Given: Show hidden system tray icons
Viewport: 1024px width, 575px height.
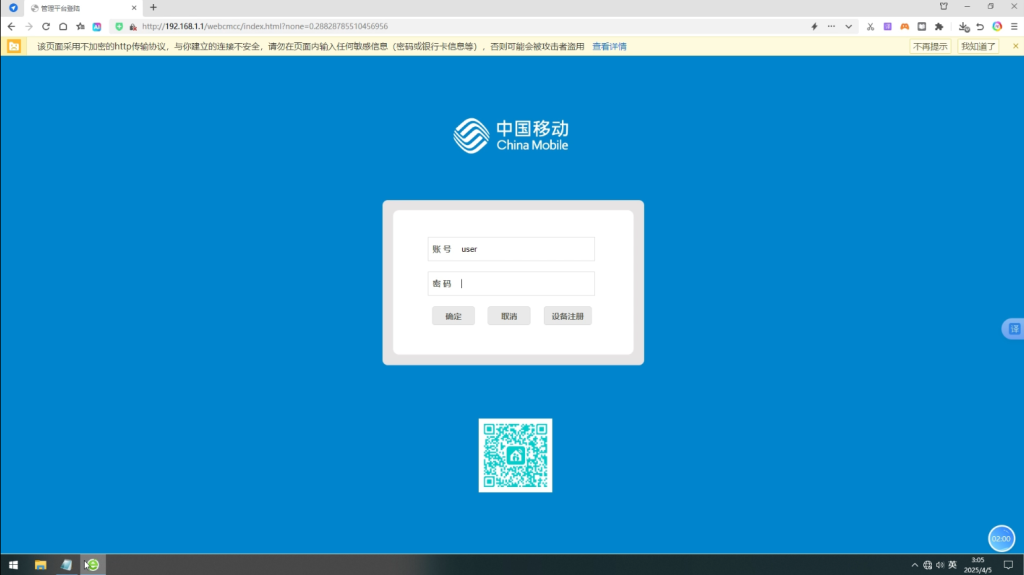Looking at the screenshot, I should 914,565.
